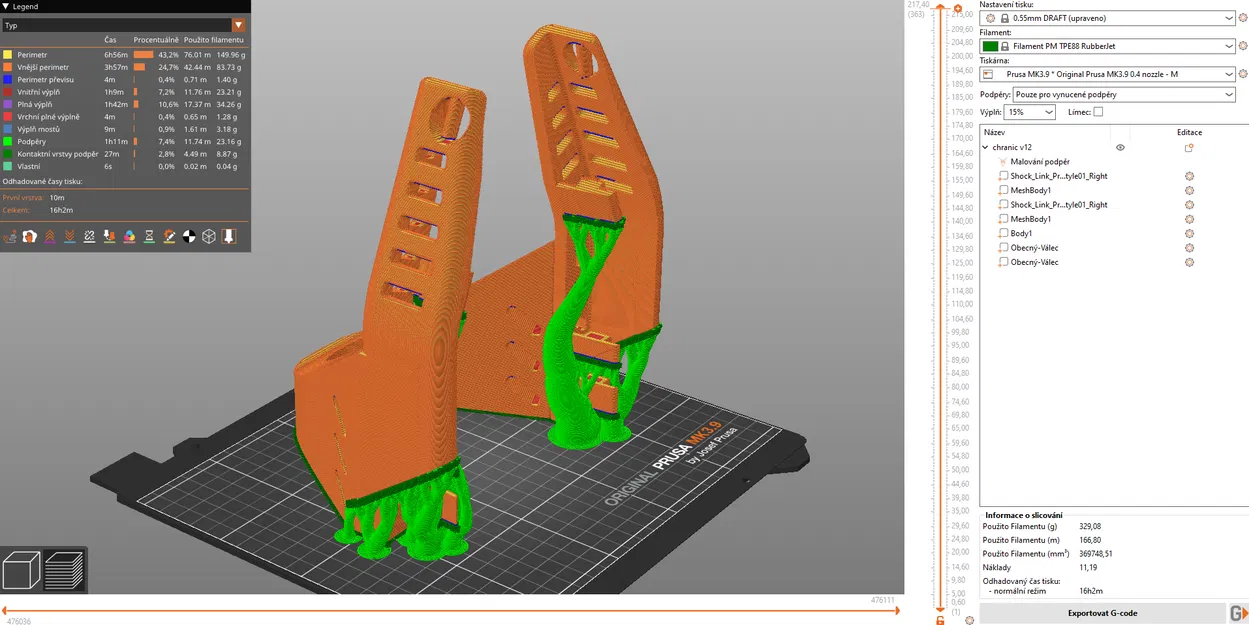This screenshot has height=625, width=1249.
Task: Open the Výplň 15% infill dropdown
Action: [x=1030, y=112]
